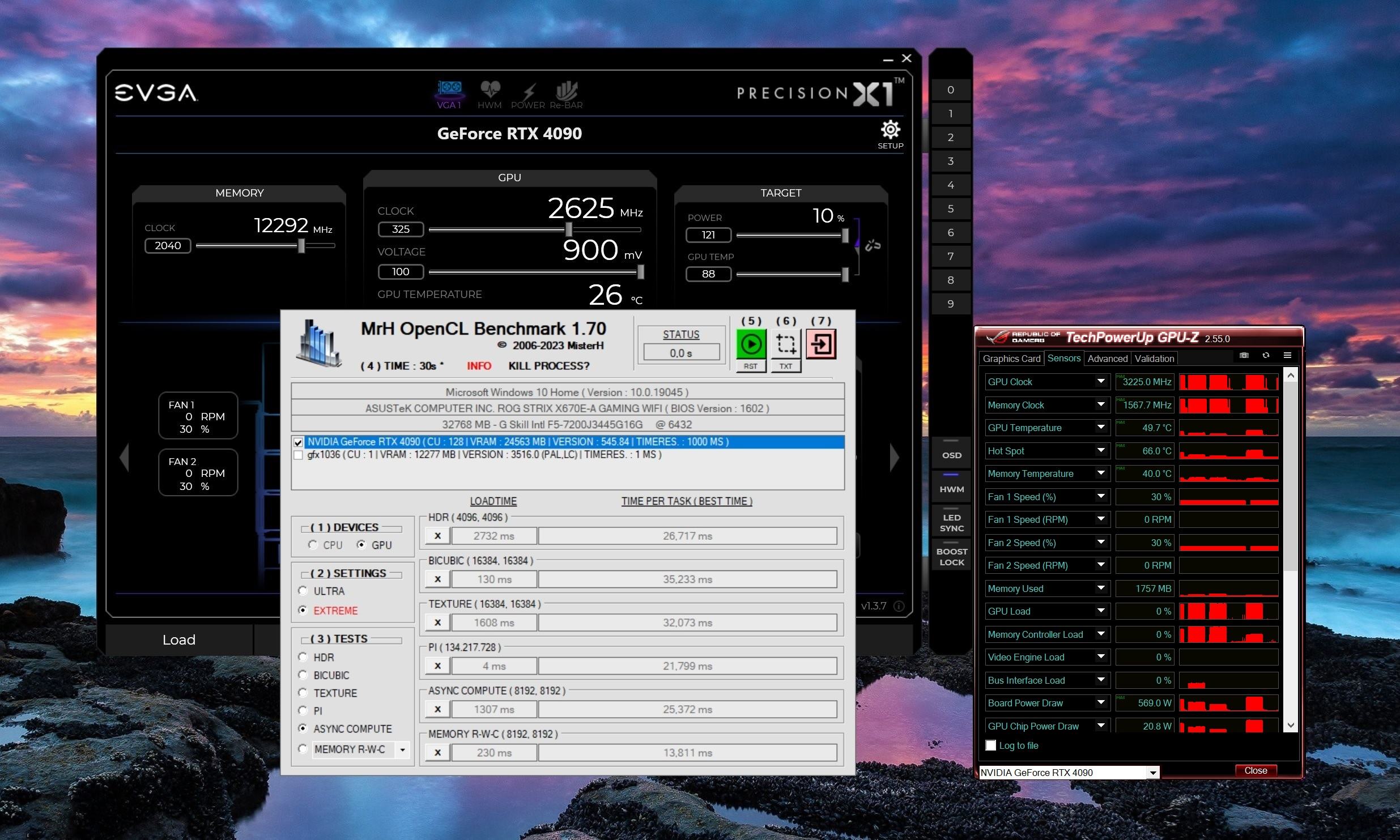Expand the Hot Spot sensor dropdown
This screenshot has height=840, width=1400.
point(1101,450)
